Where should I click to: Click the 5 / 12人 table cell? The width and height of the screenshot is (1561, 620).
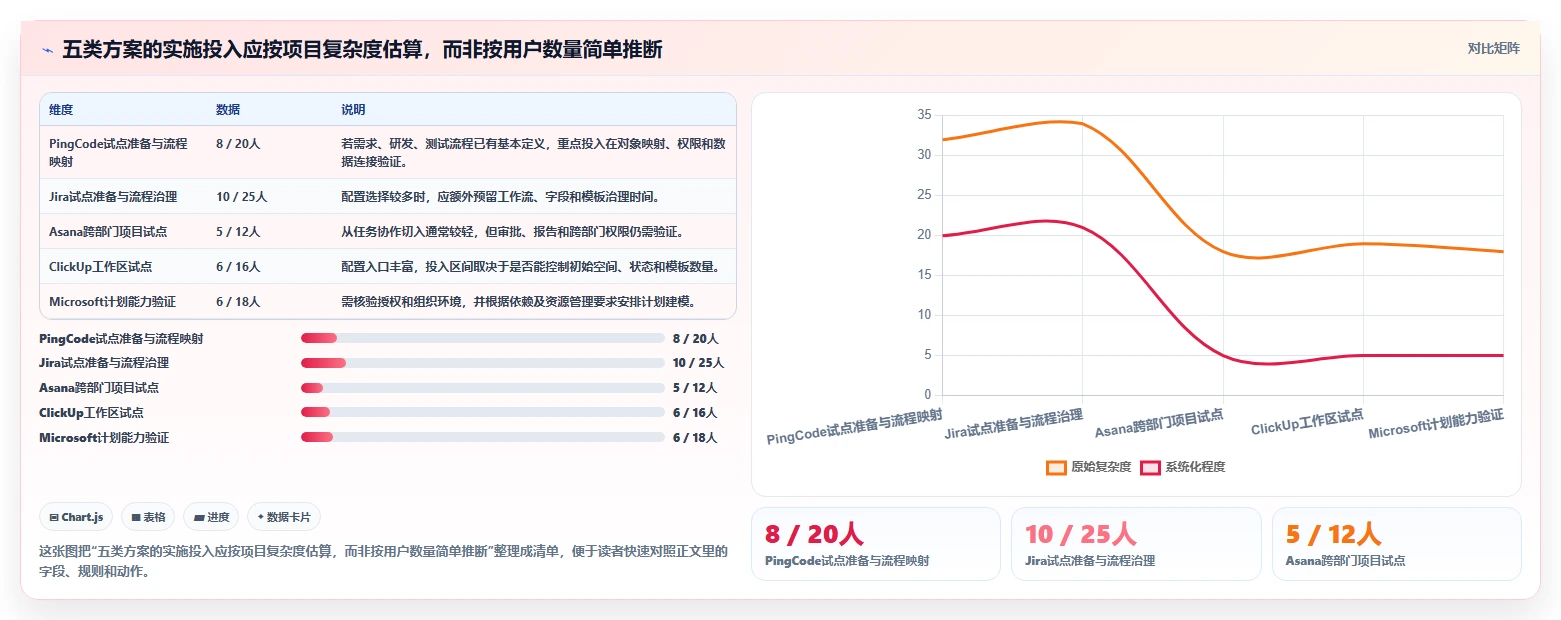pyautogui.click(x=238, y=231)
